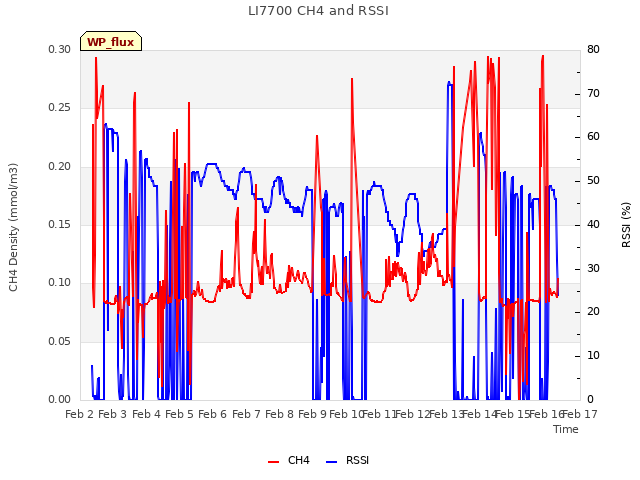Viewport: 640px width, 480px height.
Task: Click the 60 right axis tick label
Action: click(593, 137)
